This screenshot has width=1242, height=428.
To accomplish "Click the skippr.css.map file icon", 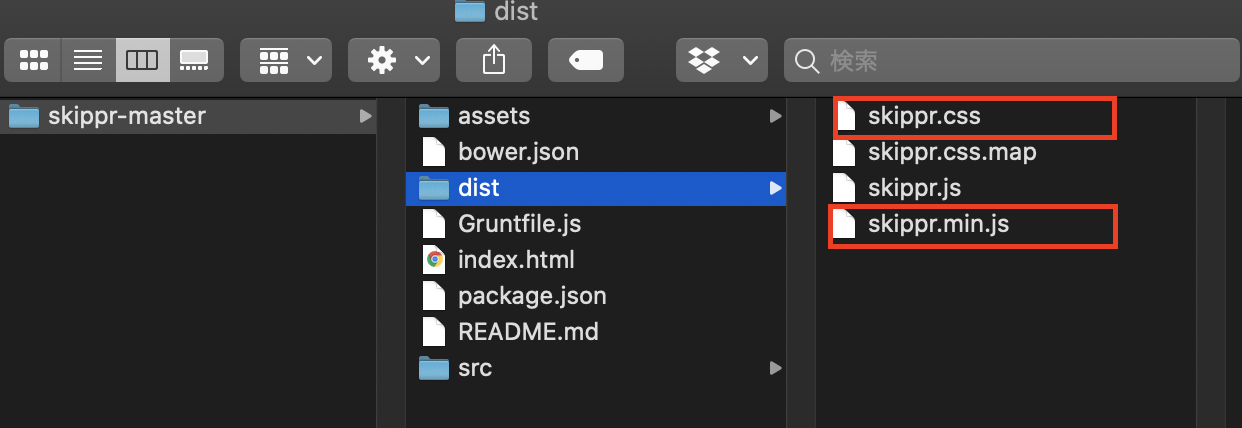I will click(x=846, y=152).
